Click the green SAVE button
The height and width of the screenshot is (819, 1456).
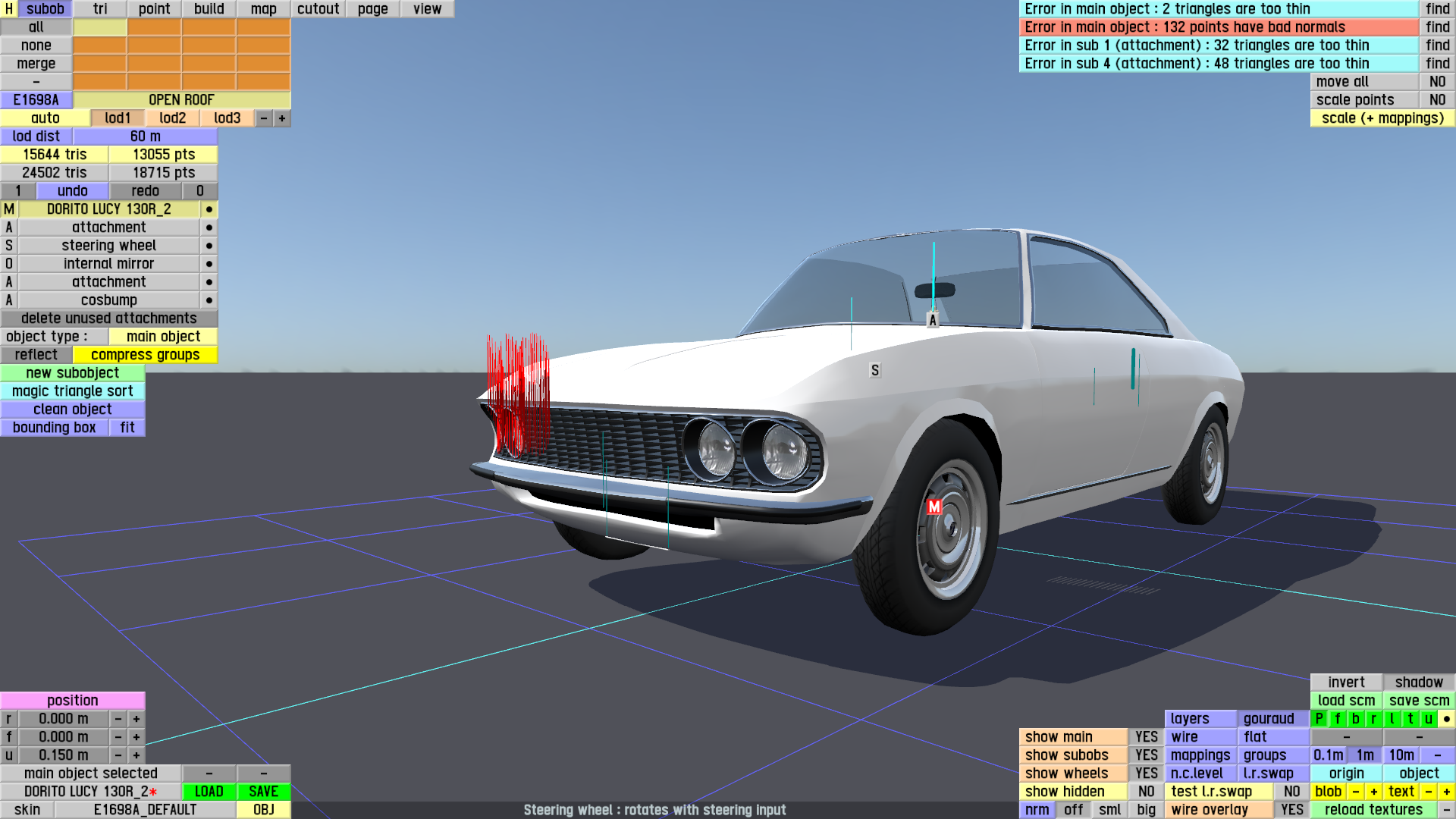[263, 792]
